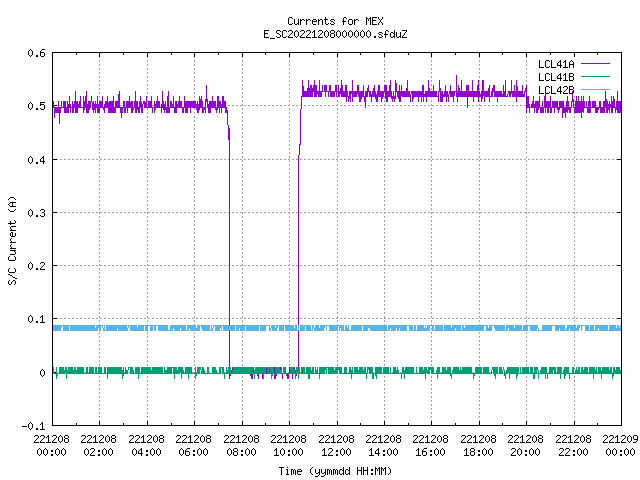This screenshot has width=640, height=480.
Task: Click the green LCL41B legend line sample
Action: tap(595, 76)
